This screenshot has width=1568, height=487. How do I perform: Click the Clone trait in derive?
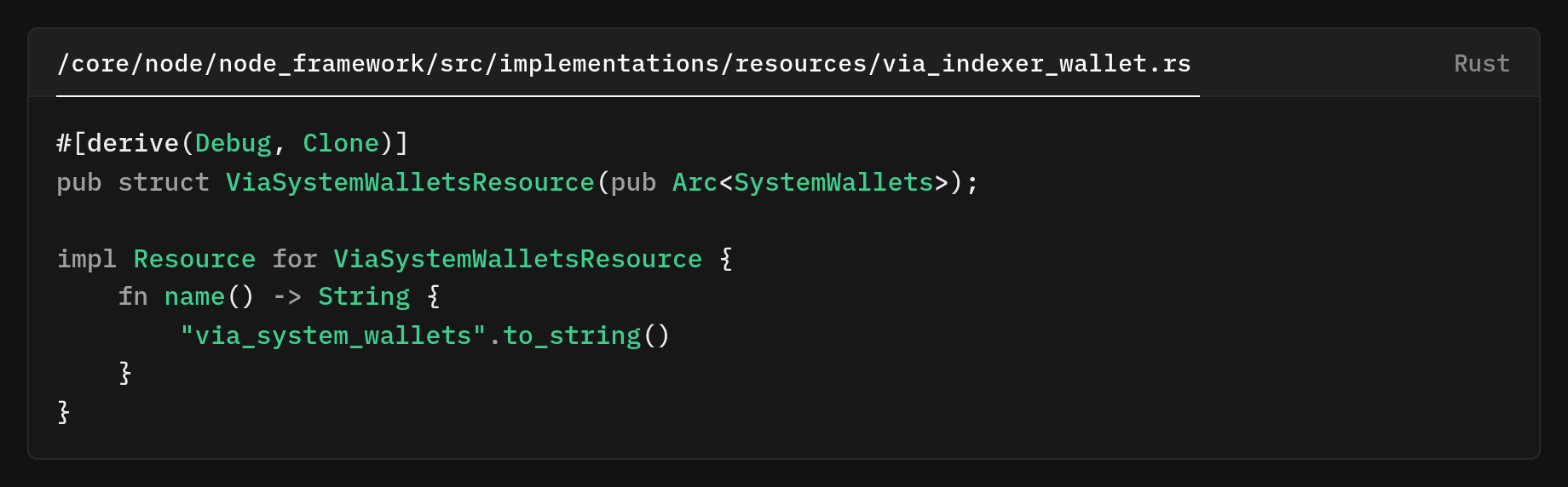pos(341,143)
